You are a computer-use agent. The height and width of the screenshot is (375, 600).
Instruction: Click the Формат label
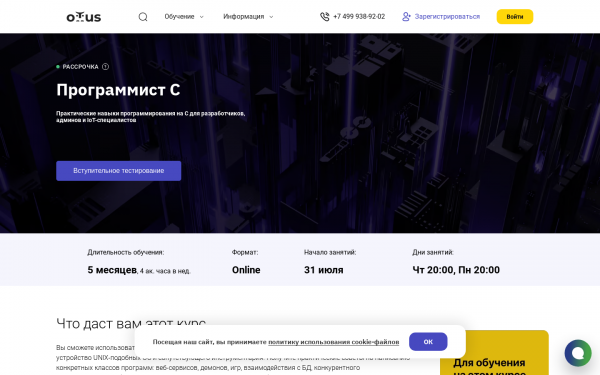tap(245, 252)
